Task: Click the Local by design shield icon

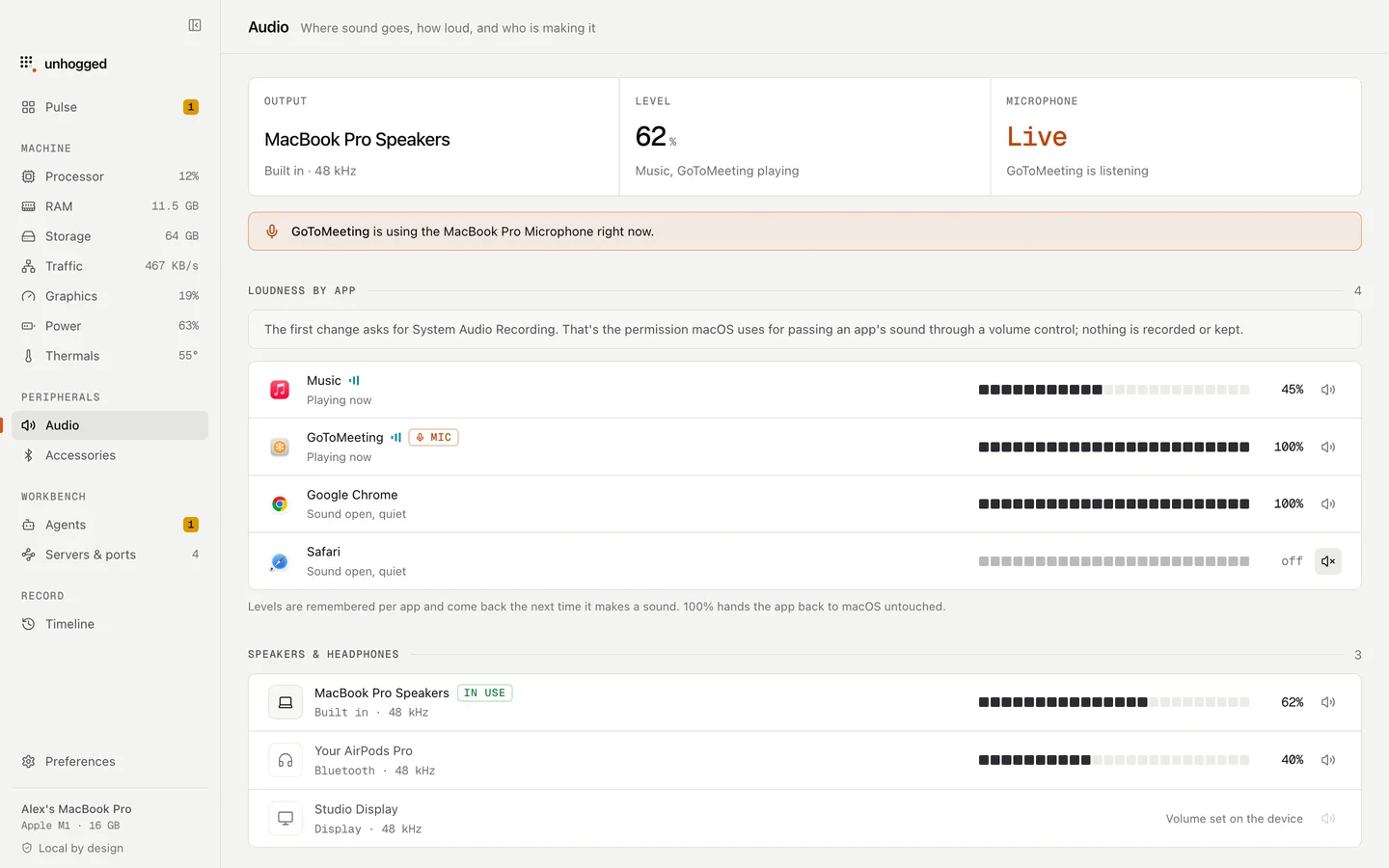Action: point(27,848)
